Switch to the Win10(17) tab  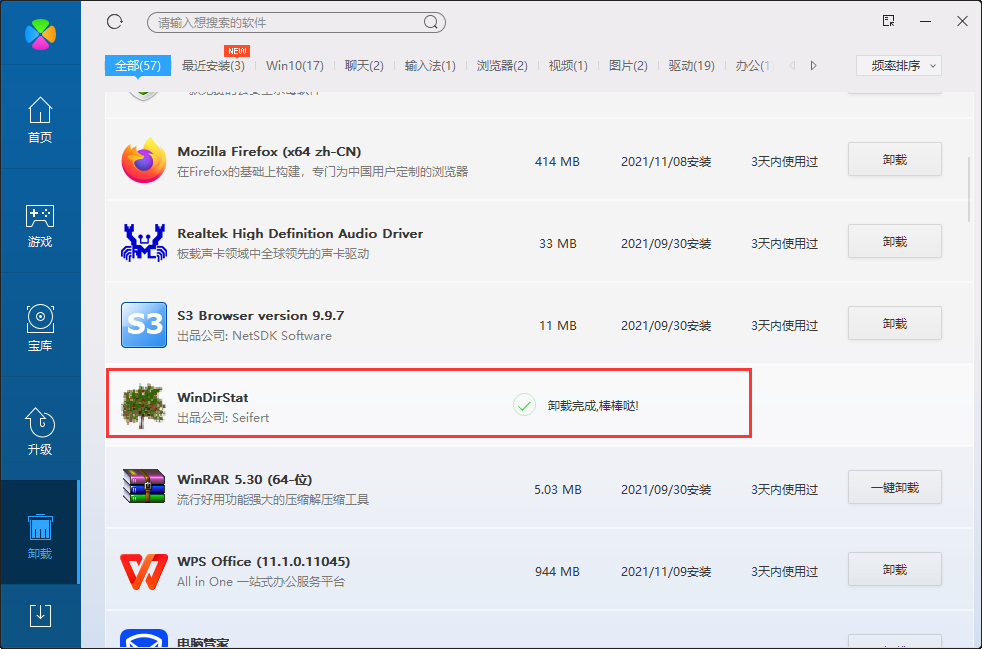[x=295, y=66]
